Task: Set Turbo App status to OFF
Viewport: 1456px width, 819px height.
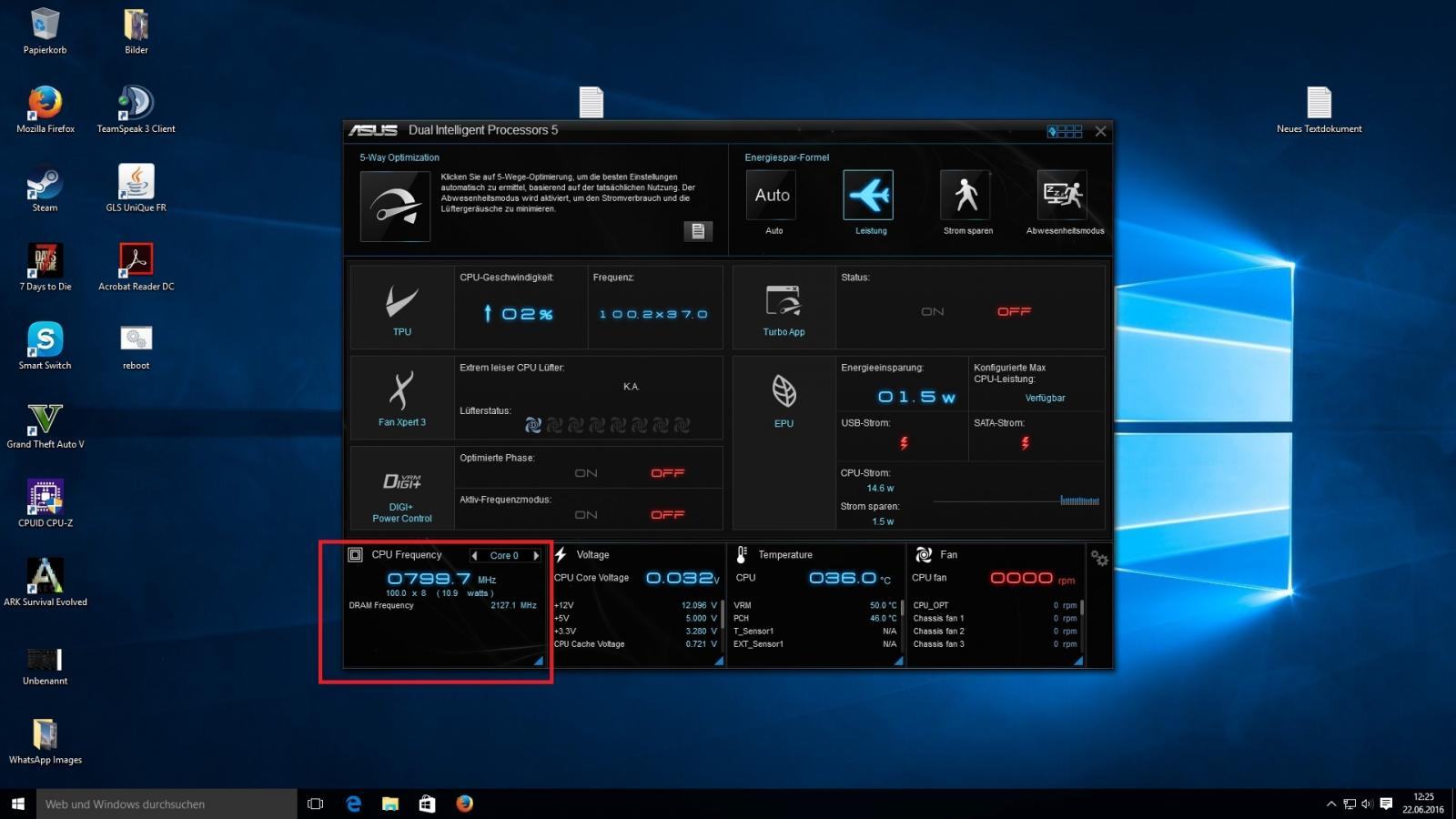Action: tap(1014, 311)
